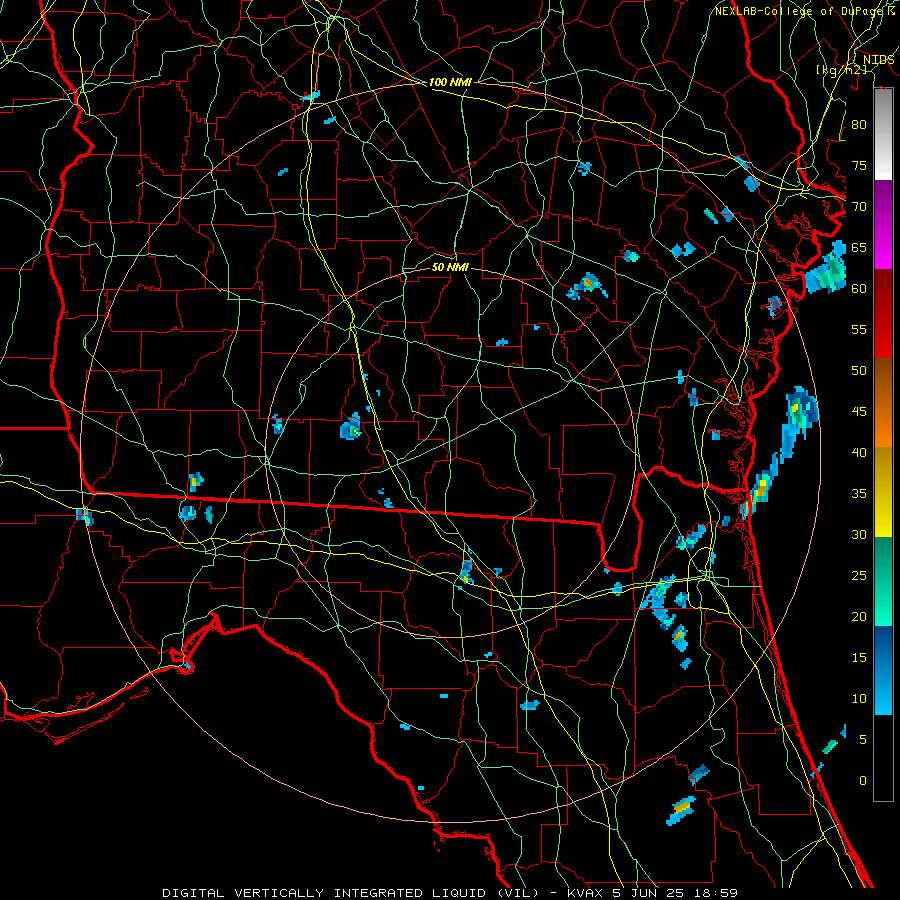Click the 45 value on the color scale
This screenshot has width=900, height=900.
coord(859,412)
